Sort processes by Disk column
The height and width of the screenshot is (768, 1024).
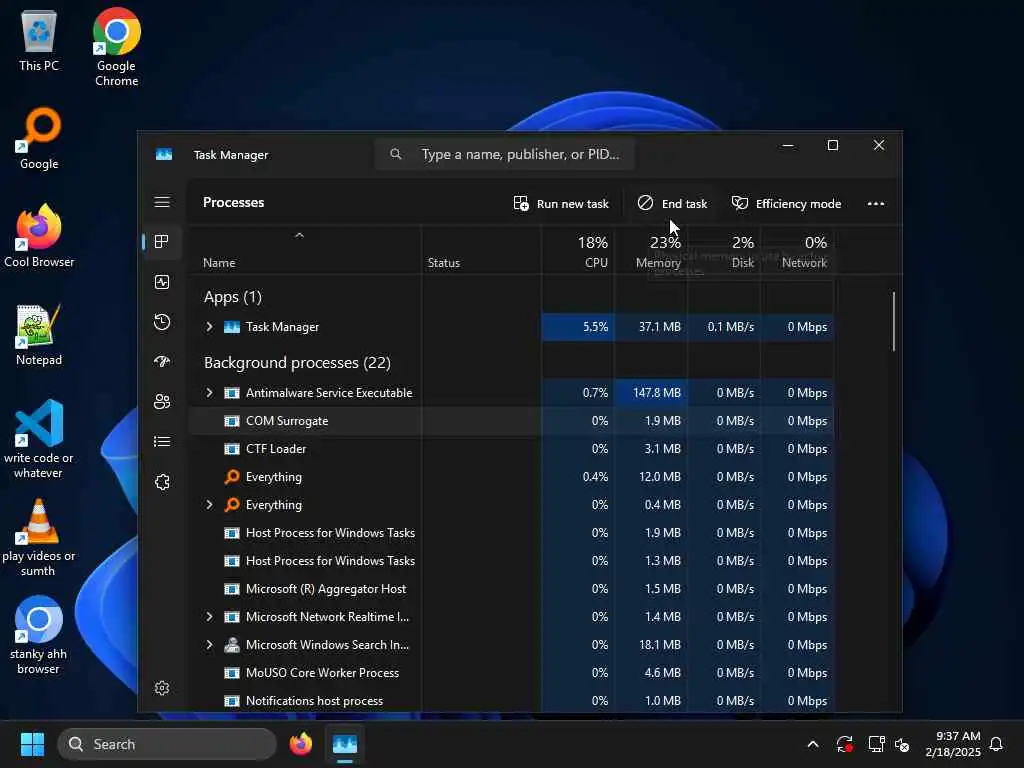click(724, 251)
